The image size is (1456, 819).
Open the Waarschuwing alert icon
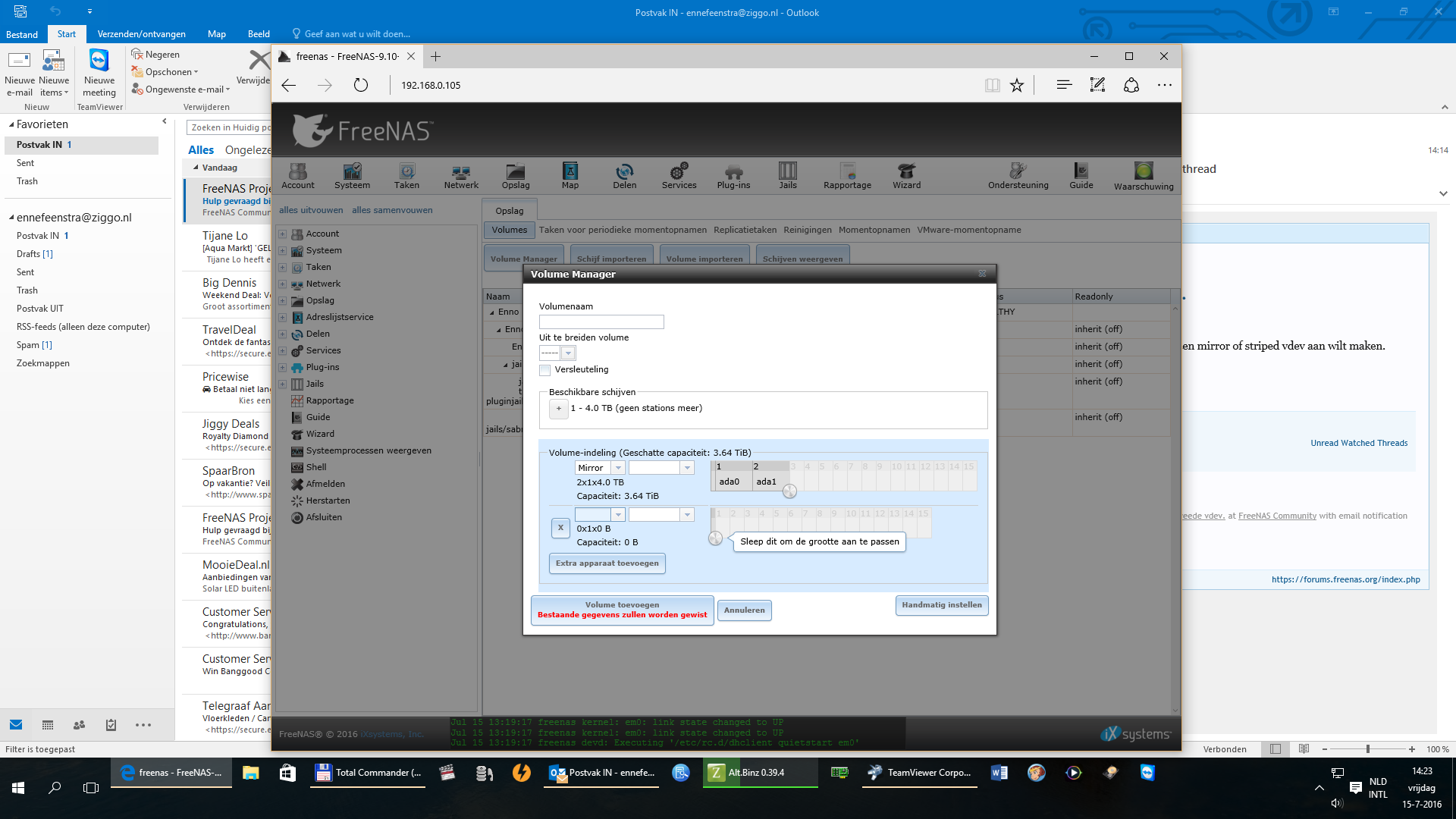coord(1144,176)
